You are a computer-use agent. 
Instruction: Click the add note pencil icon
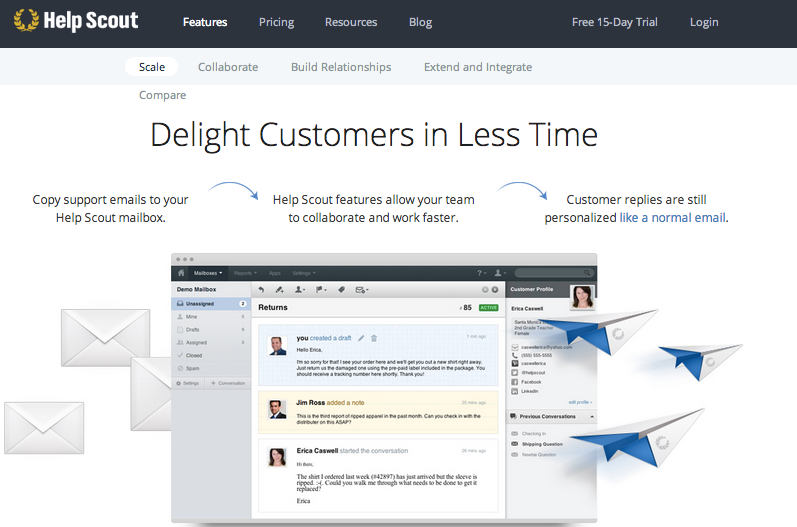point(279,290)
